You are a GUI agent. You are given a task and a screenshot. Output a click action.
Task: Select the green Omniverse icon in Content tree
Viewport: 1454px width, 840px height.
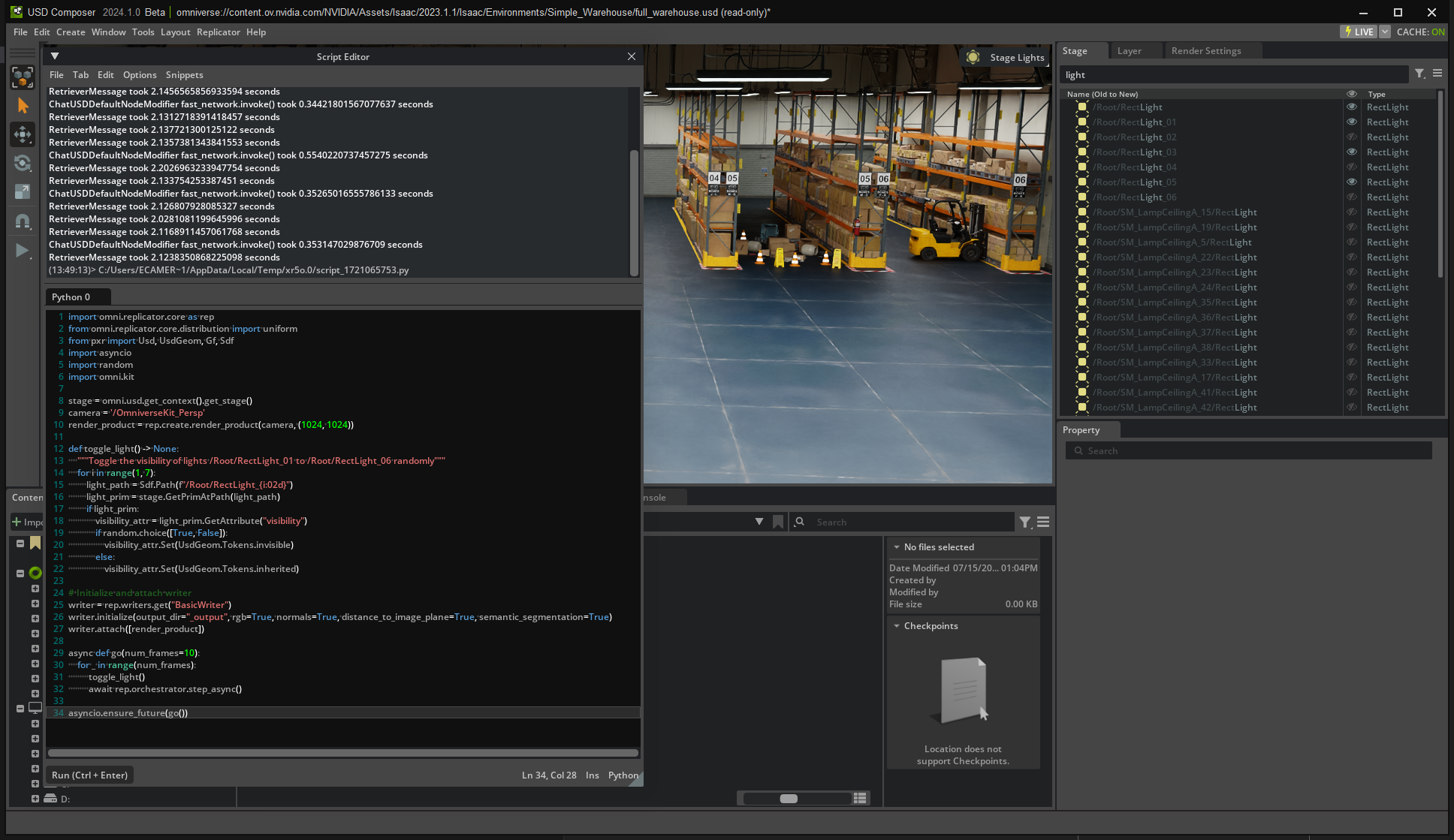tap(35, 573)
